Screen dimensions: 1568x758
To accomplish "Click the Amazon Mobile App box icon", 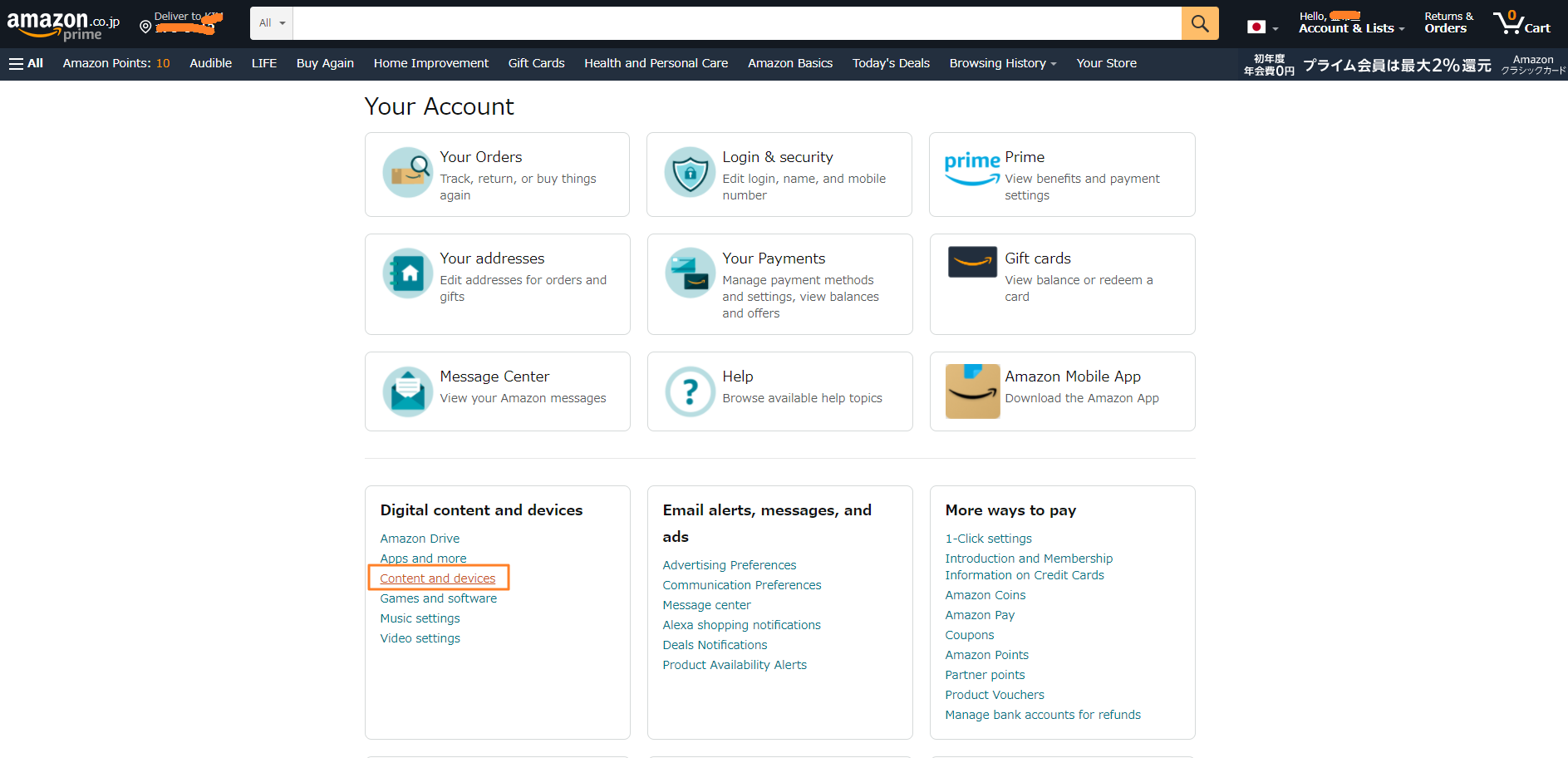I will tap(972, 391).
